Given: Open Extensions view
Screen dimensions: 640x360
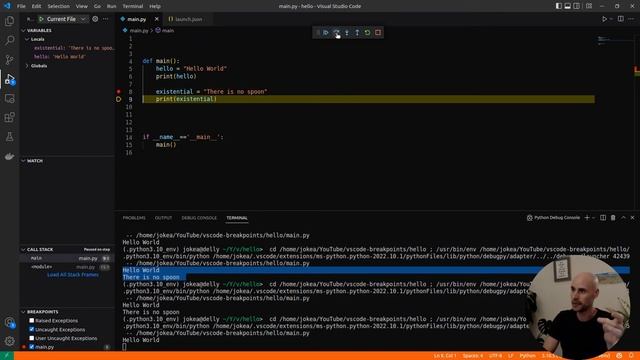Looking at the screenshot, I should [x=9, y=118].
